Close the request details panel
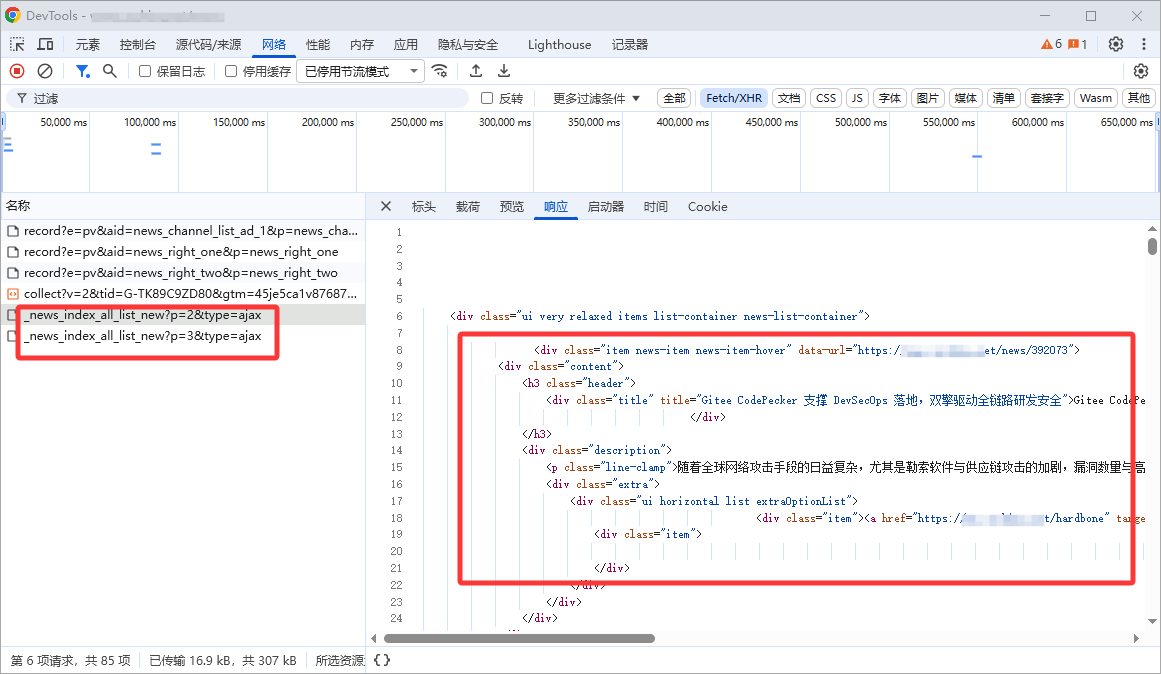The height and width of the screenshot is (674, 1161). tap(386, 207)
